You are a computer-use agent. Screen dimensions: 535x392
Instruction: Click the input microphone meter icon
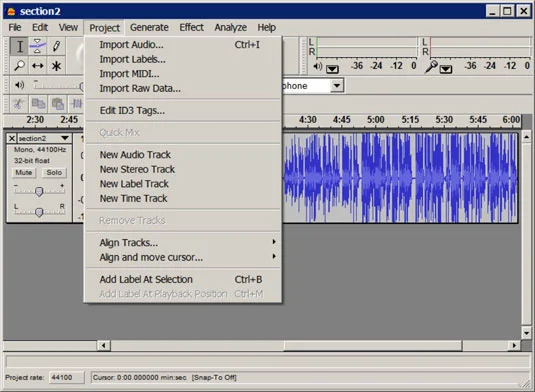click(x=431, y=67)
